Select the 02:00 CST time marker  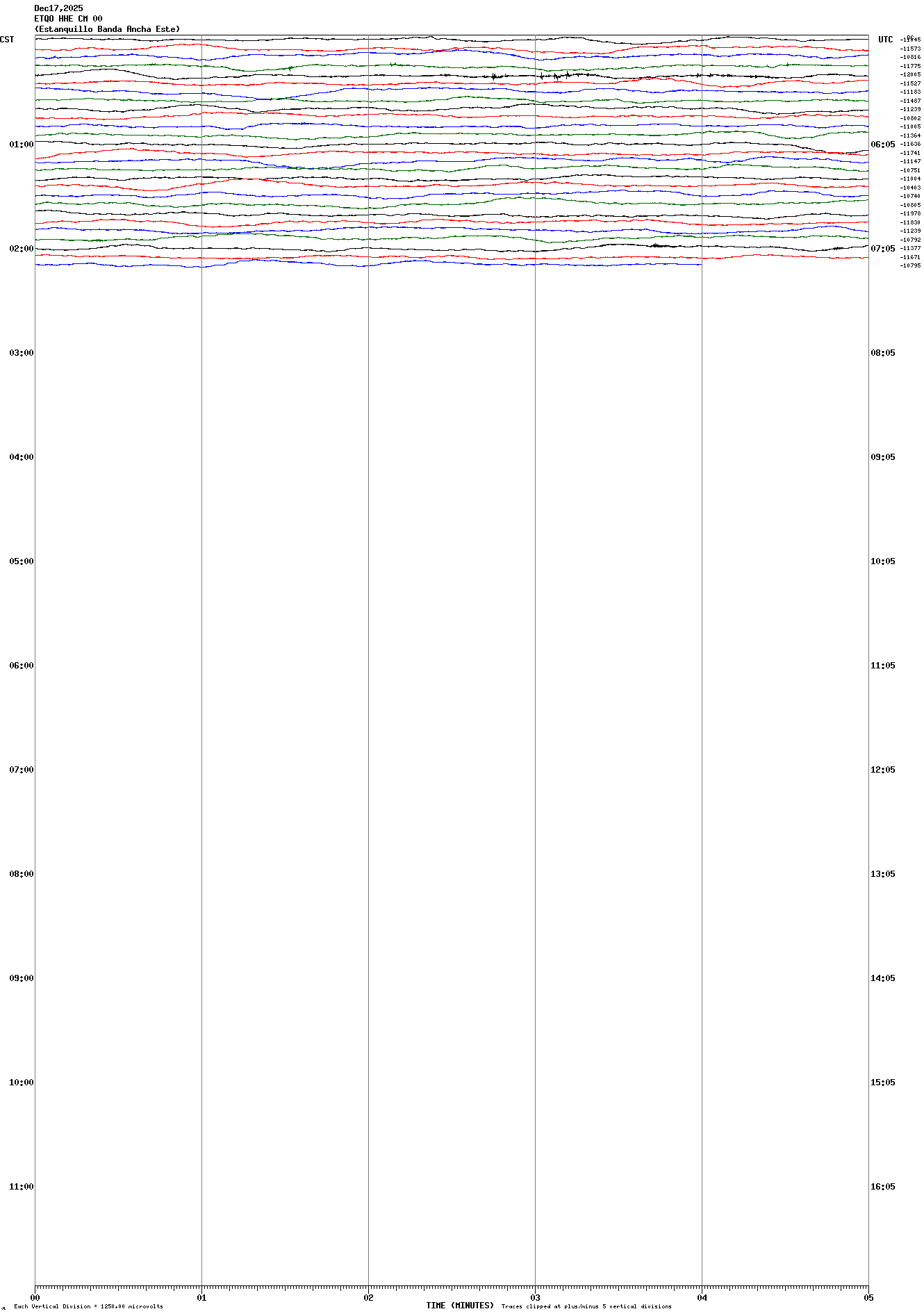coord(21,249)
